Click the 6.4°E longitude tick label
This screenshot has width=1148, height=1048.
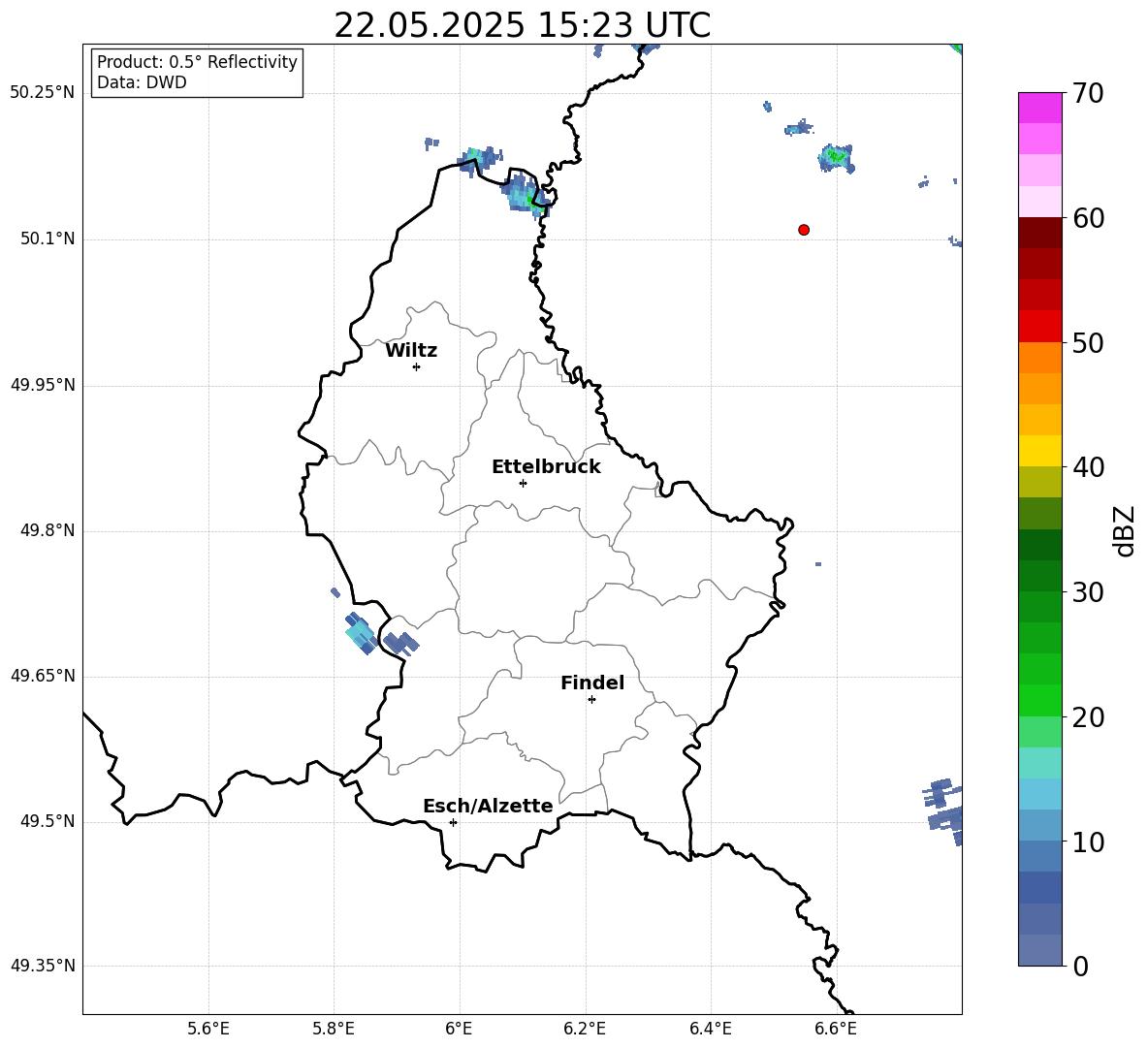[x=710, y=1029]
